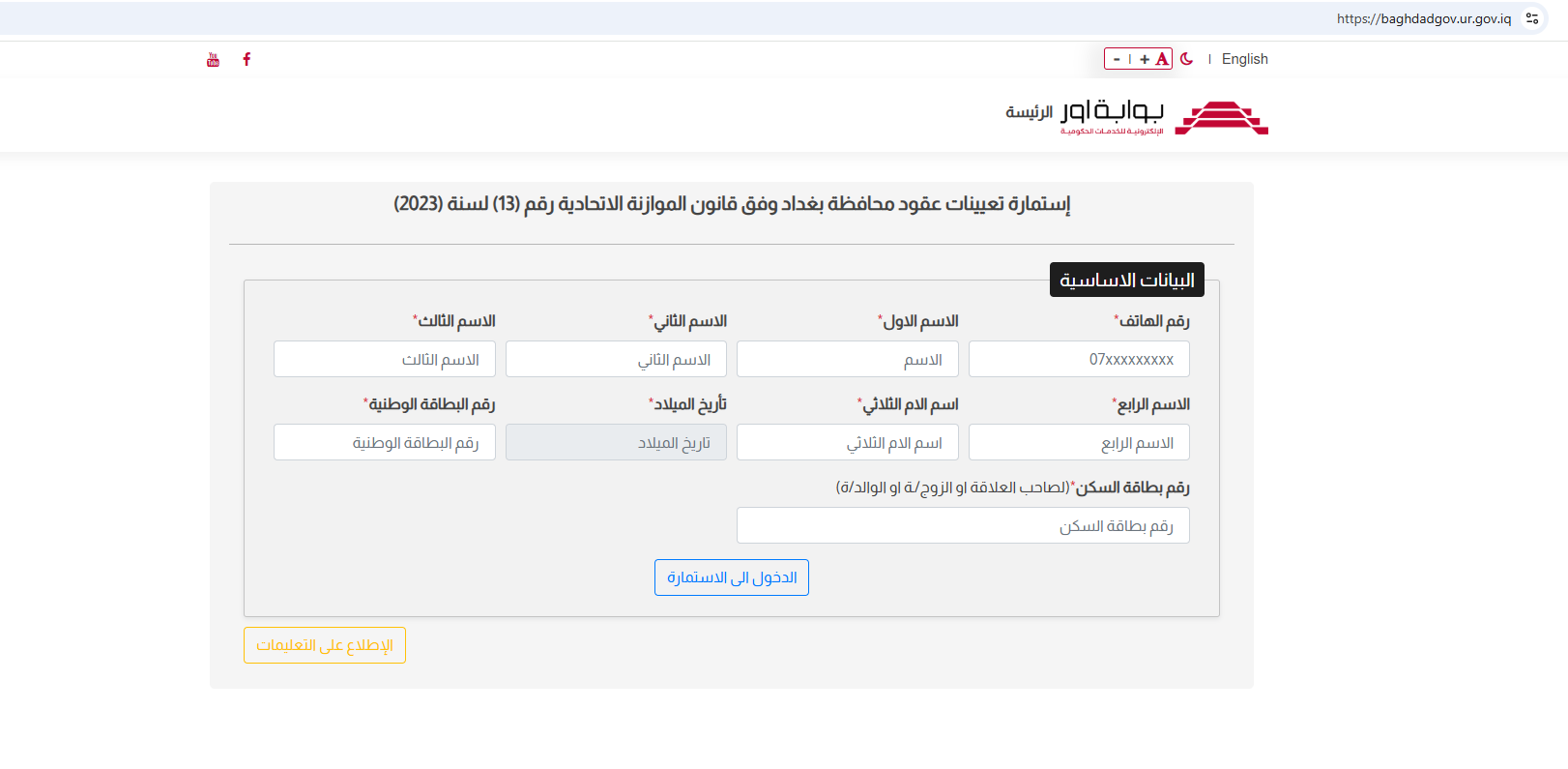Open the تاريخ الميلاد birth date picker
This screenshot has height=769, width=1568.
[x=616, y=442]
